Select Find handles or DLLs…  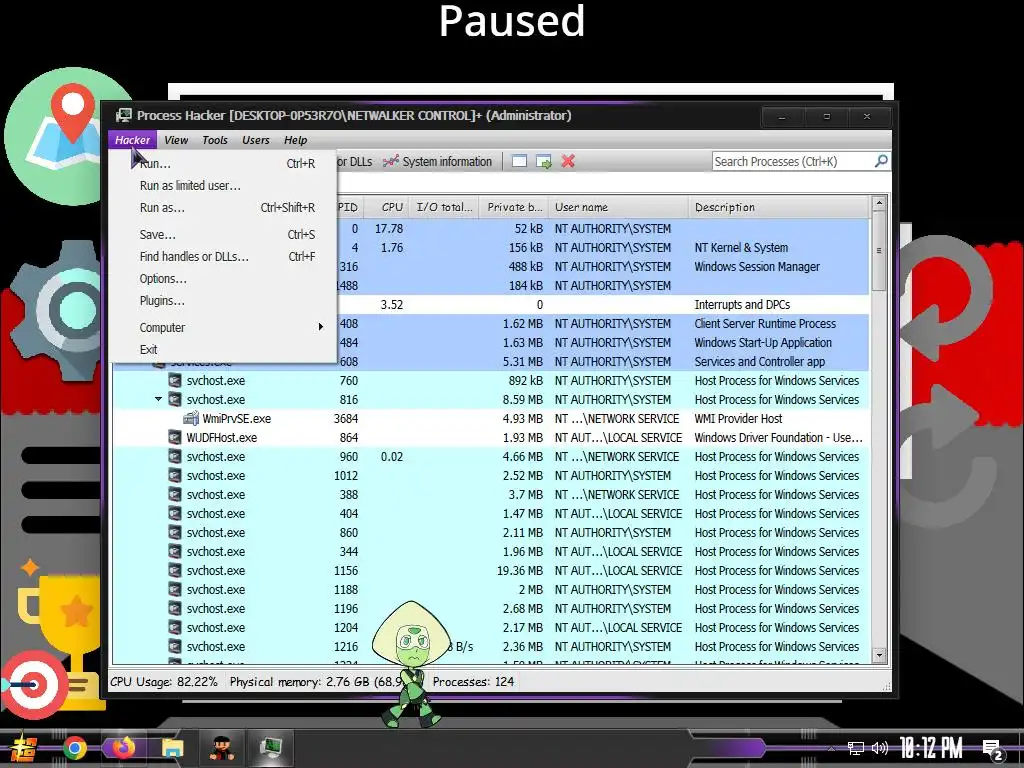point(223,257)
